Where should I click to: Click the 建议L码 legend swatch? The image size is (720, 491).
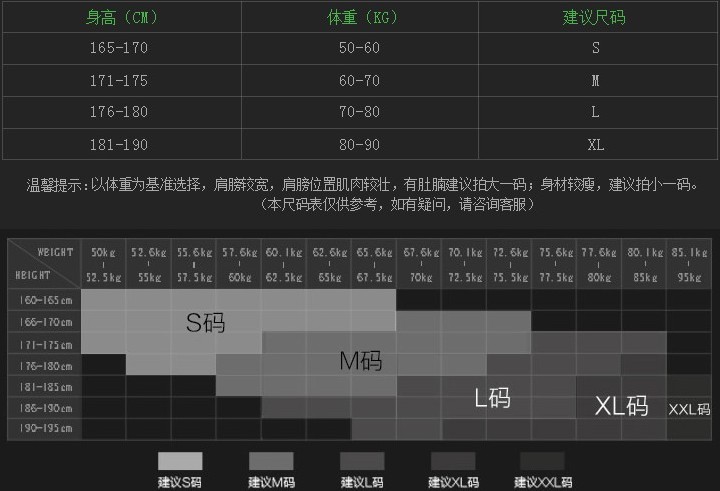(362, 461)
